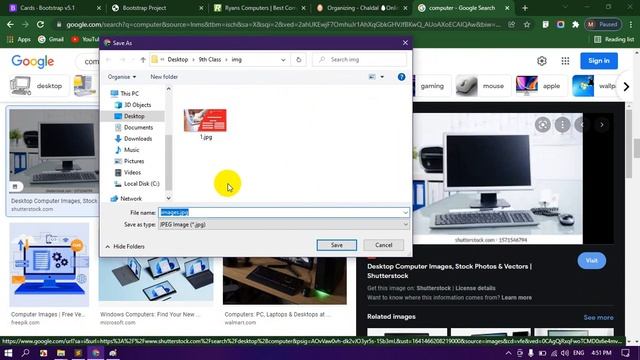Open the three-dot menu on preview image

(562, 124)
